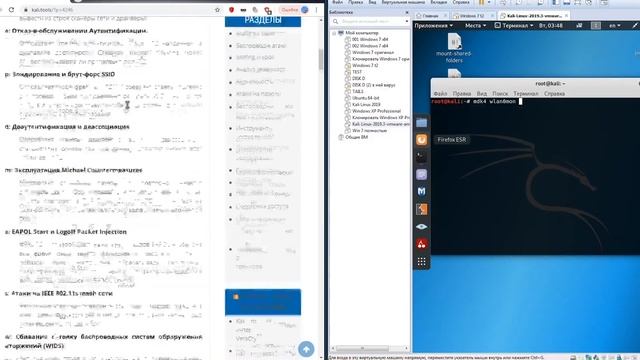Open the mount-shared-folders desktop icon
Viewport: 640px width, 360px height.
[x=454, y=48]
